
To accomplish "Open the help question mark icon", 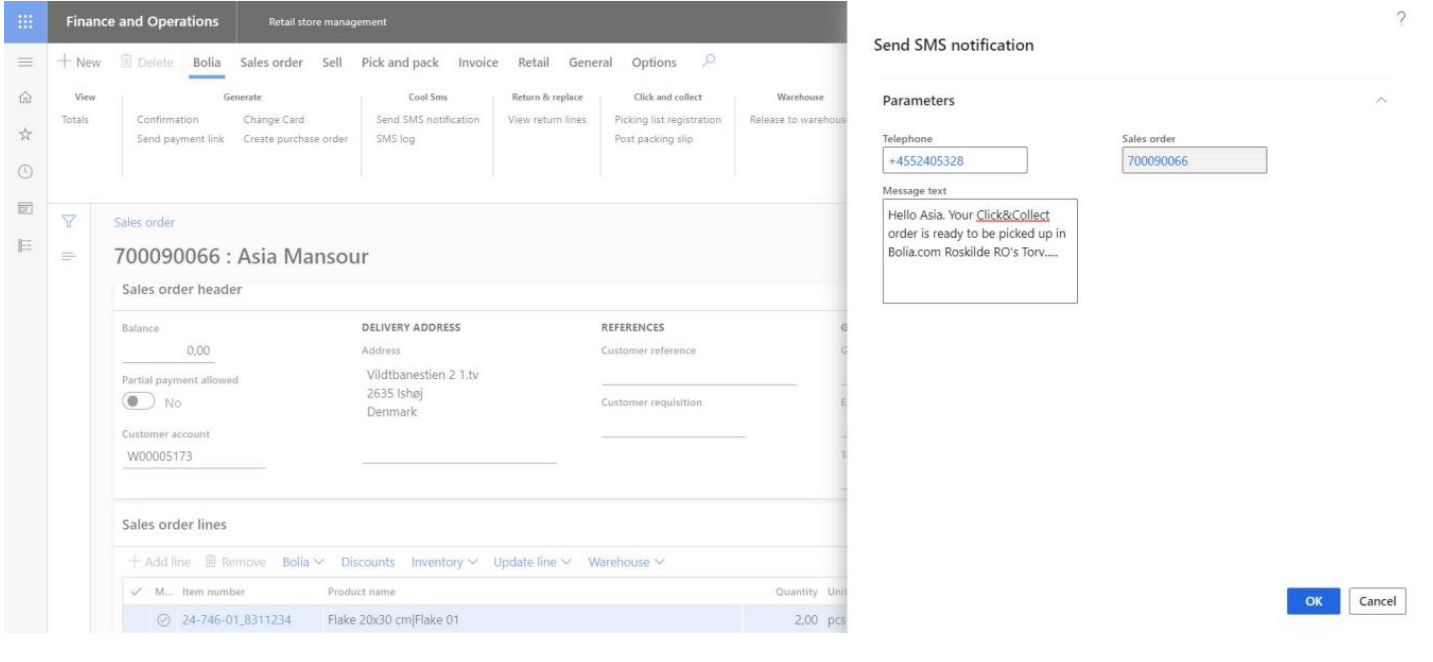I will pos(1400,20).
